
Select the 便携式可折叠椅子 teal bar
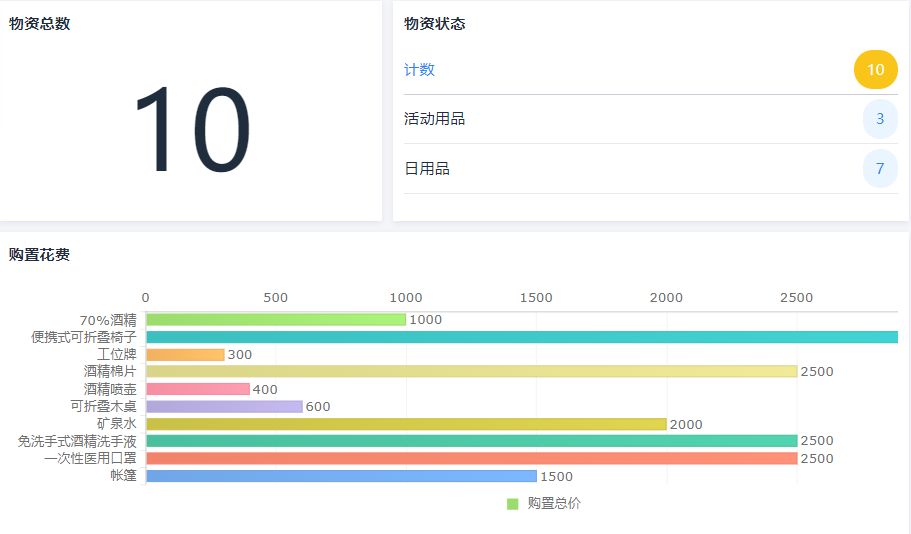[520, 337]
